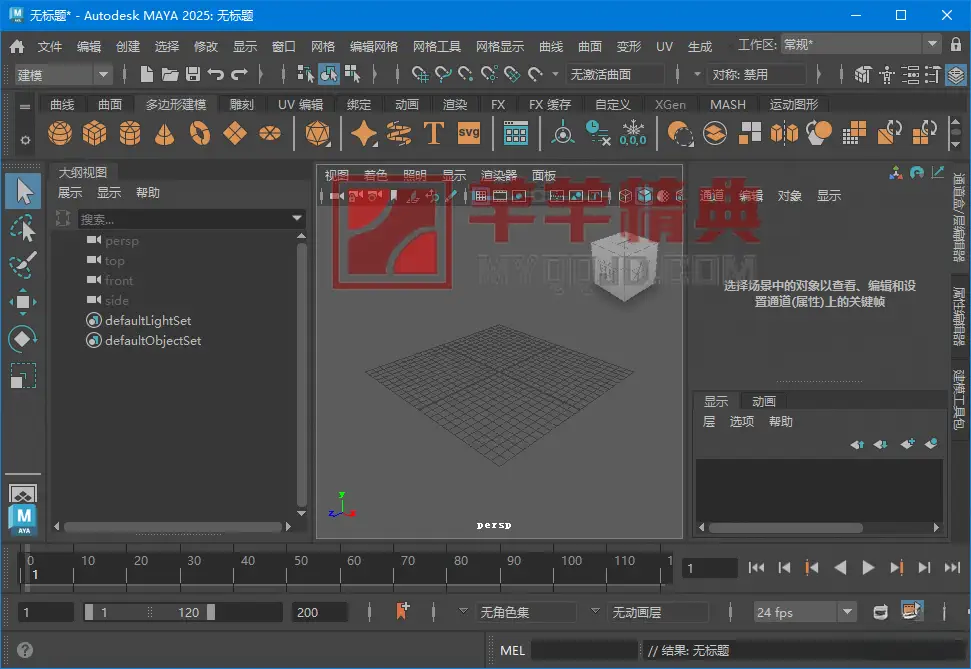Open the 工作区 workspace dropdown
Viewport: 971px width, 669px height.
click(861, 44)
